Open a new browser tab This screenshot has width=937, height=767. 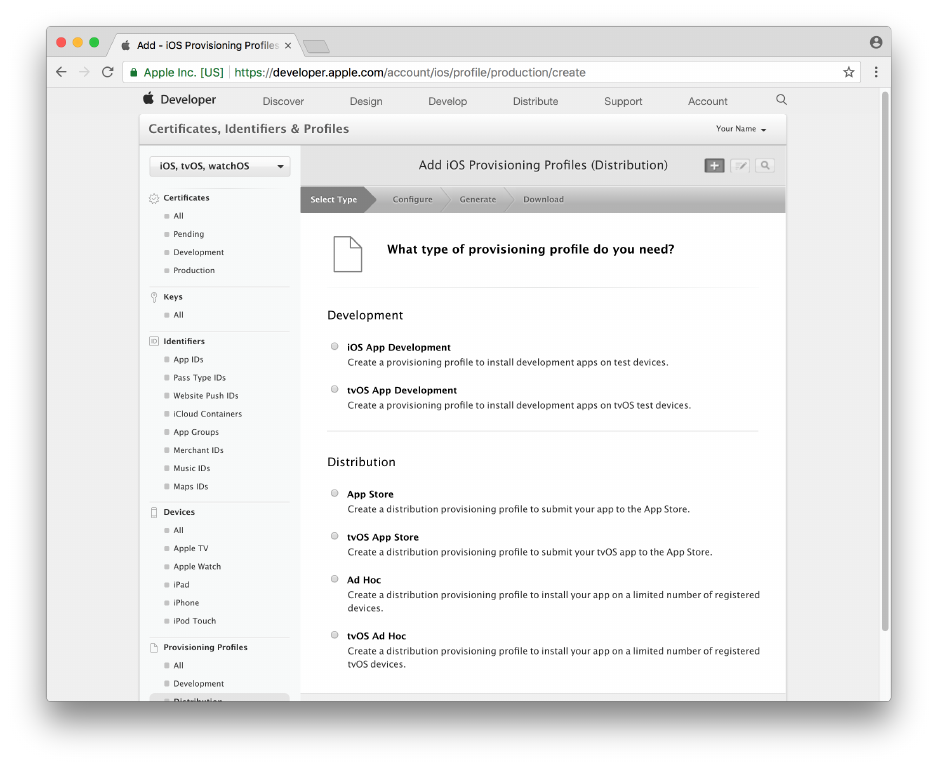point(316,46)
